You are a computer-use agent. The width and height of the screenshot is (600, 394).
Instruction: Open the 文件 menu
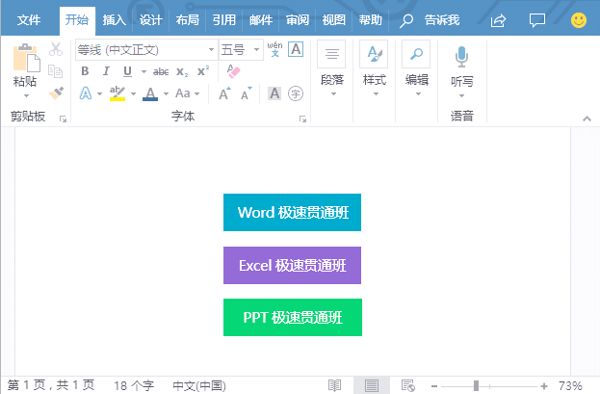click(x=28, y=20)
